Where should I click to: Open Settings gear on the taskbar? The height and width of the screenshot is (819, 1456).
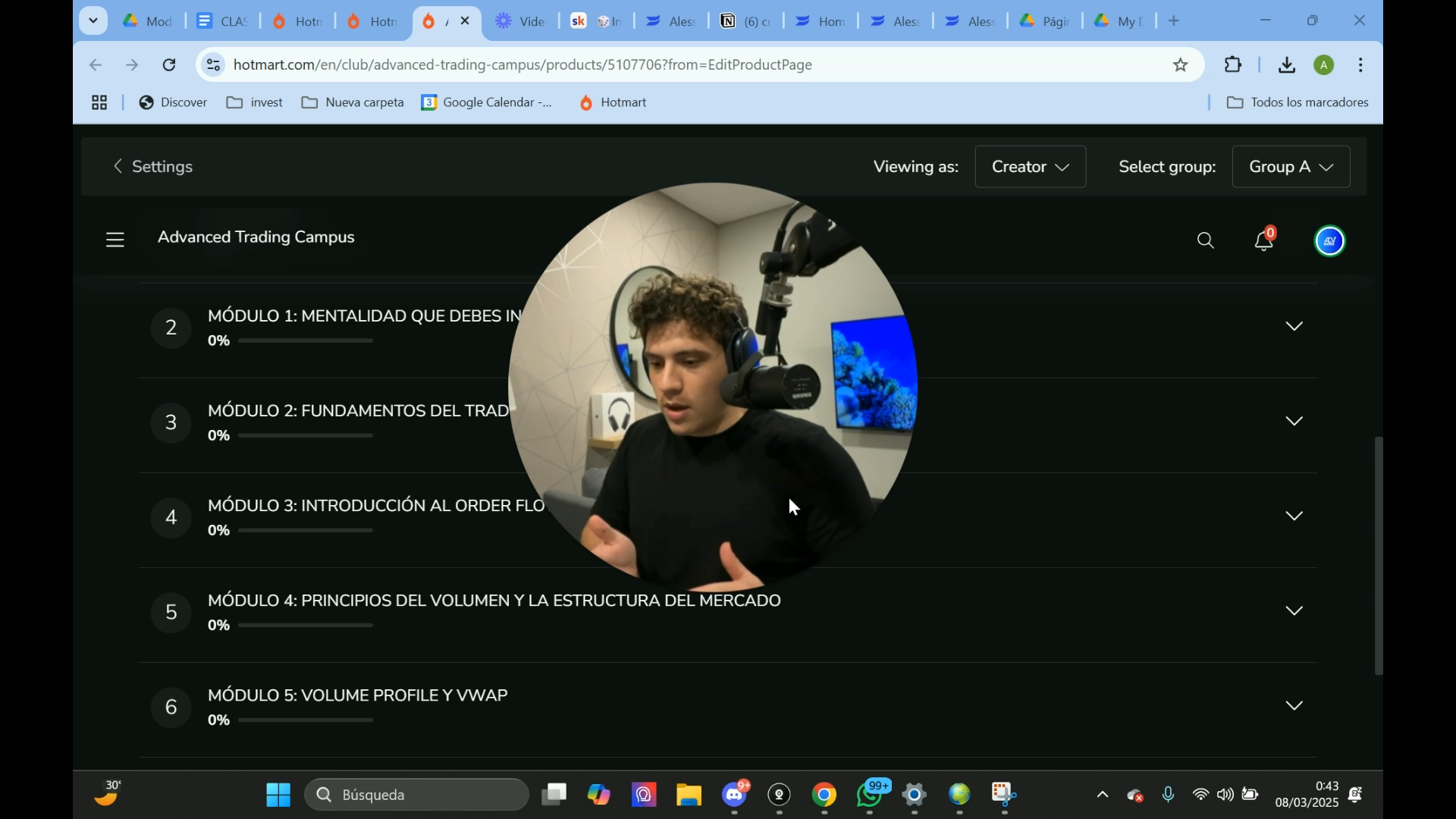pyautogui.click(x=915, y=795)
